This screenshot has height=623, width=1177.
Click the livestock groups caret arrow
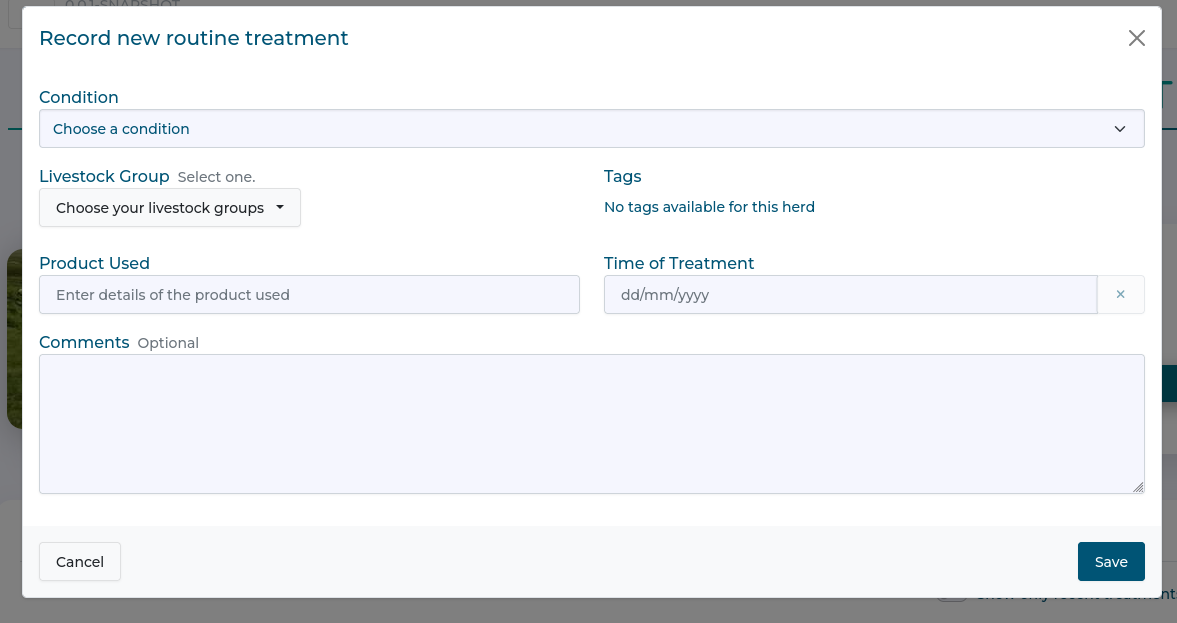coord(280,208)
